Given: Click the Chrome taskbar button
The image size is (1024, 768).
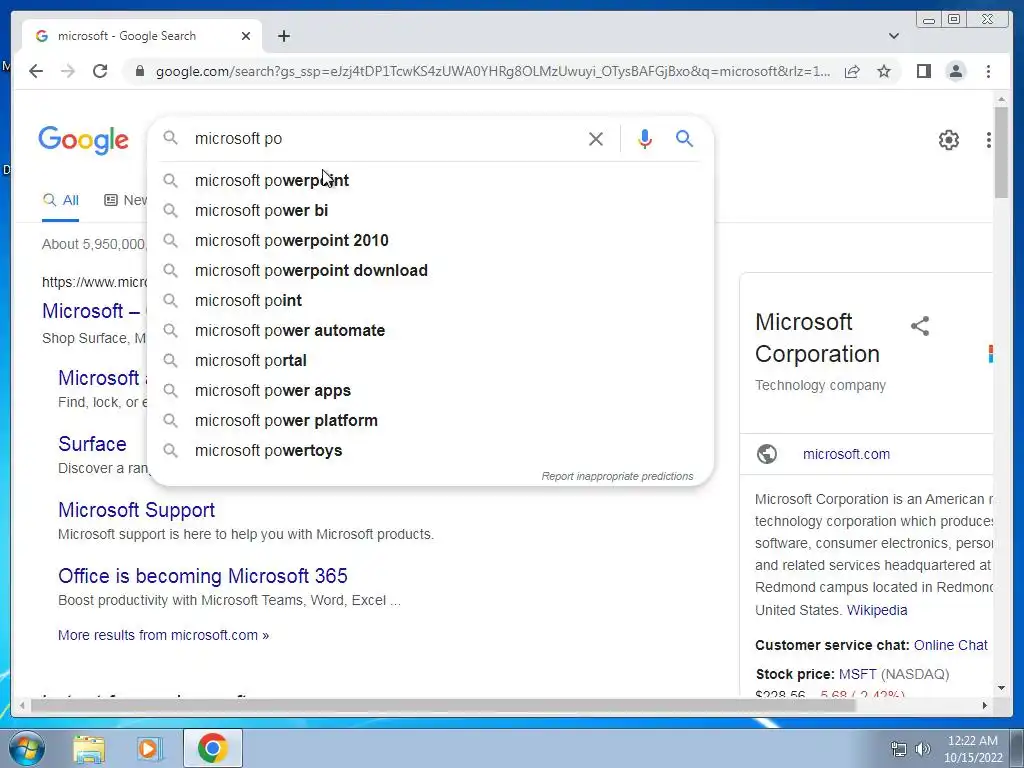Looking at the screenshot, I should (x=212, y=748).
